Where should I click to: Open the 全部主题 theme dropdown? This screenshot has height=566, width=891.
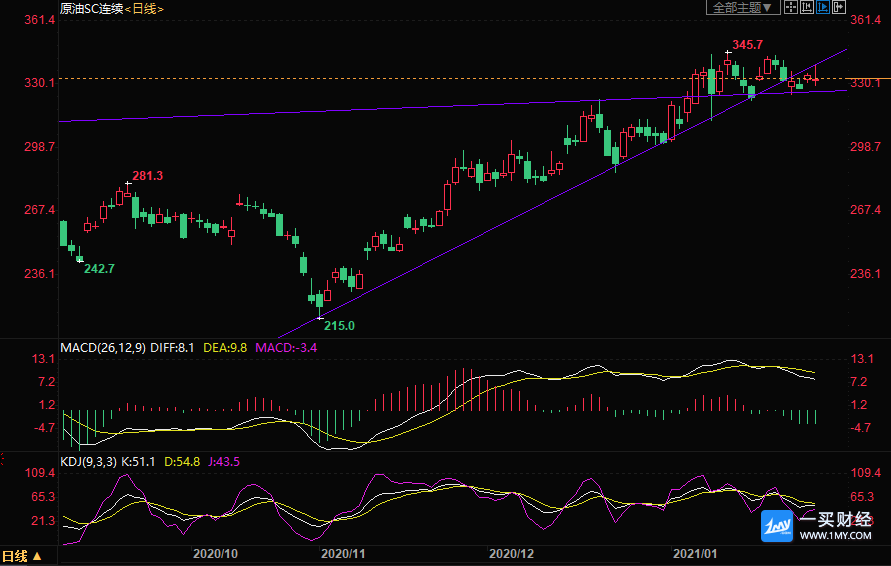743,7
